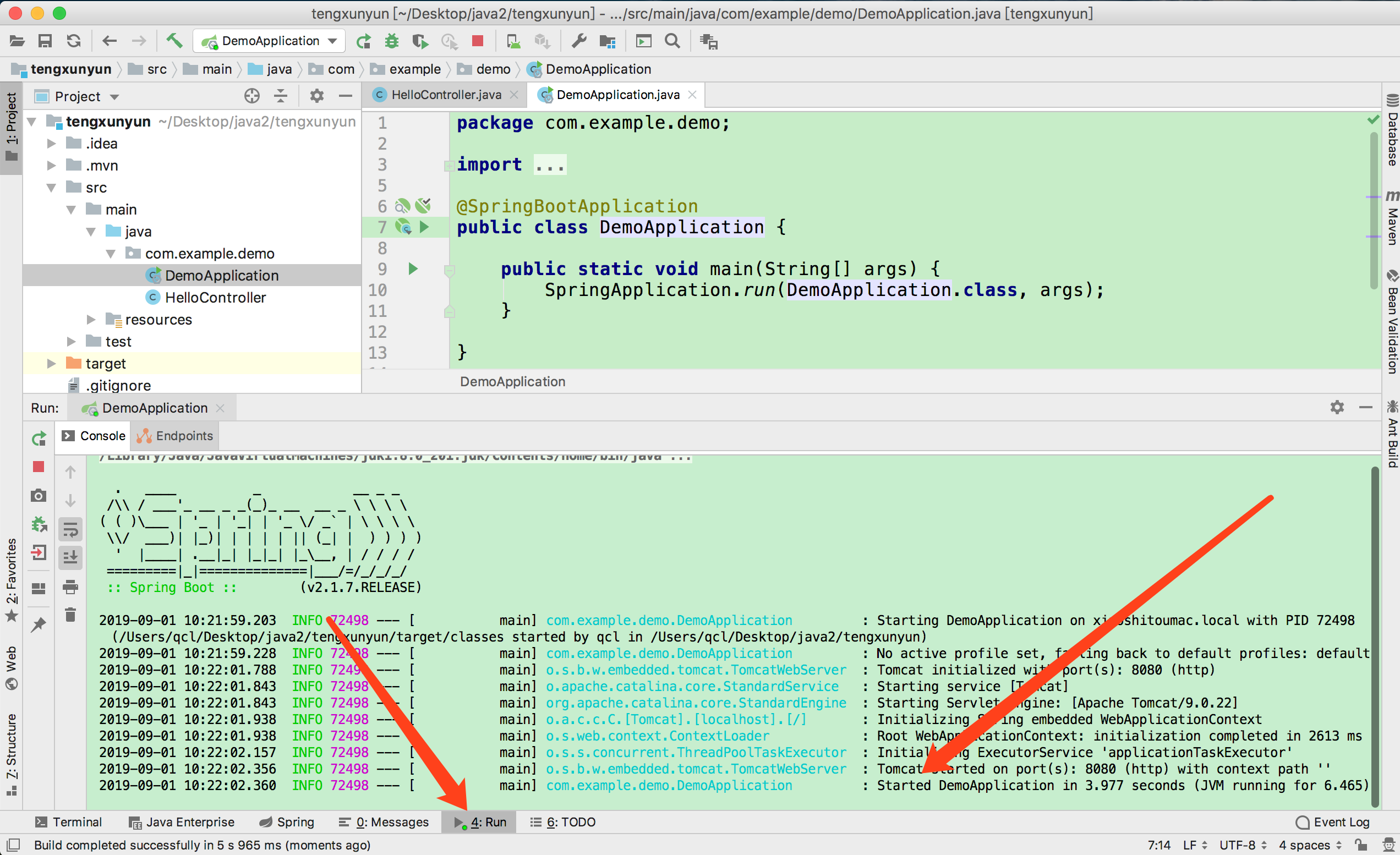Toggle Scroll to End in console

click(x=70, y=558)
